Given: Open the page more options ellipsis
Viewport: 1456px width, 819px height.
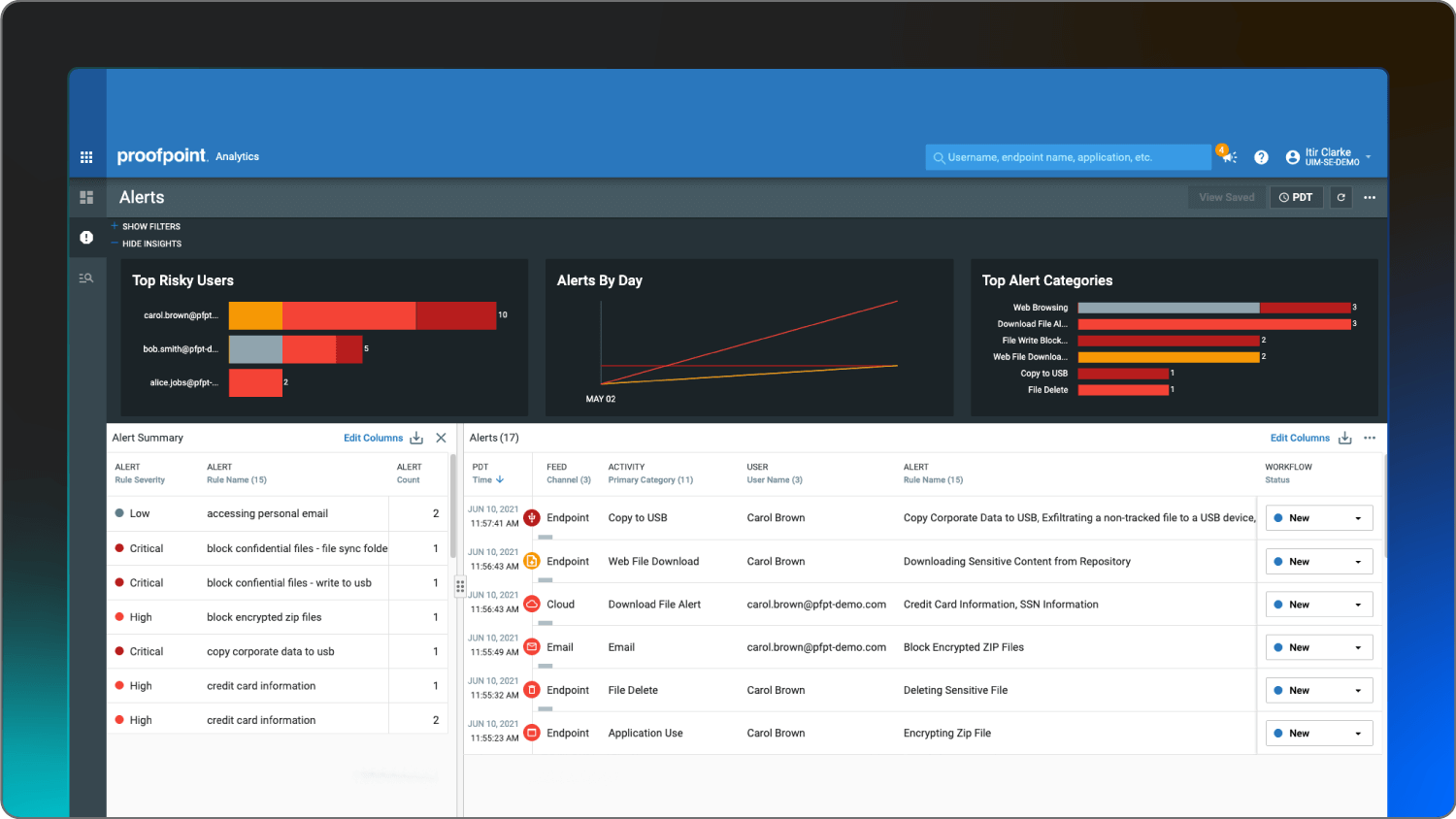Looking at the screenshot, I should pyautogui.click(x=1370, y=197).
